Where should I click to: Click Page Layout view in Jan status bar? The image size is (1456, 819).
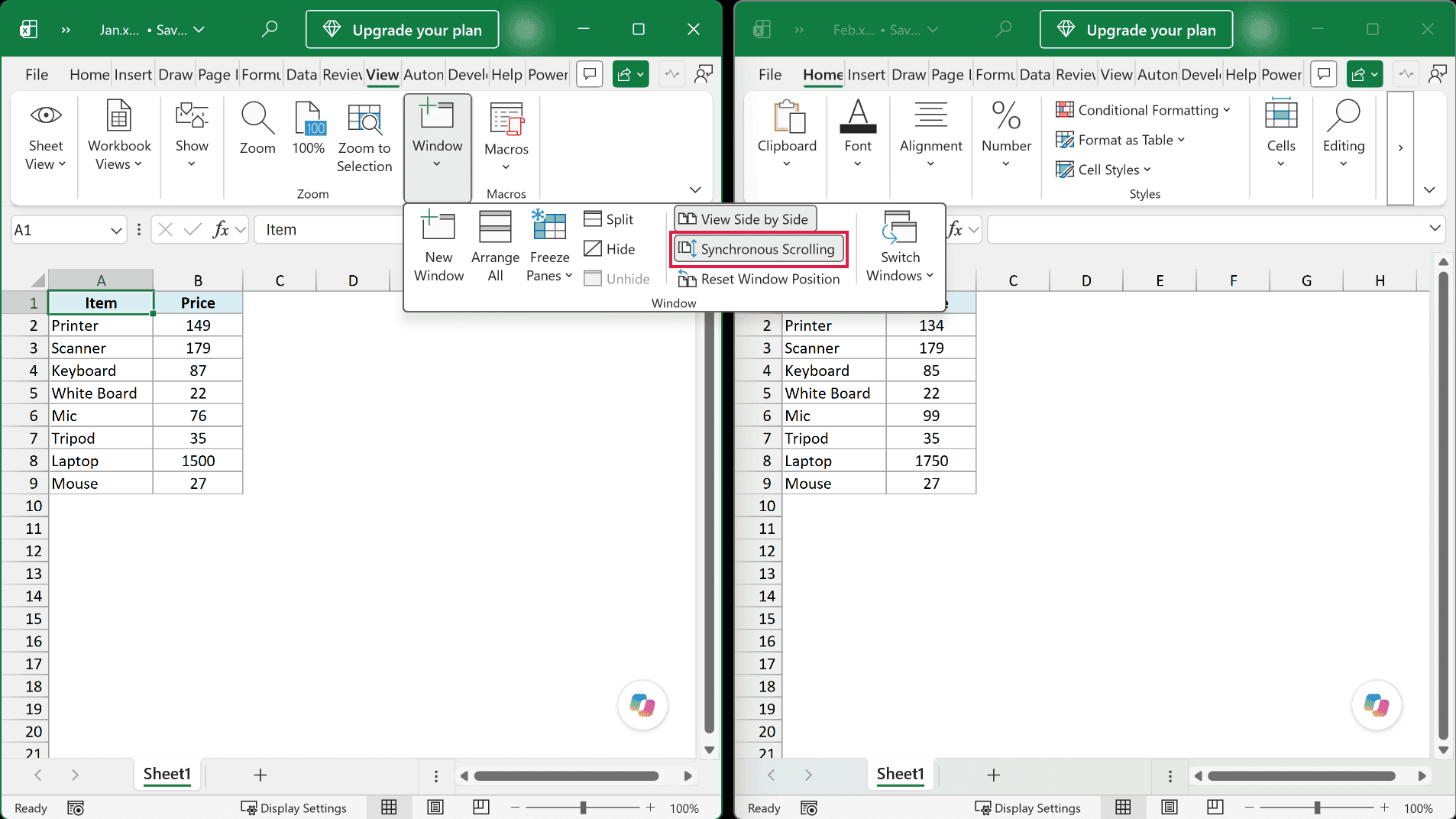[x=435, y=808]
